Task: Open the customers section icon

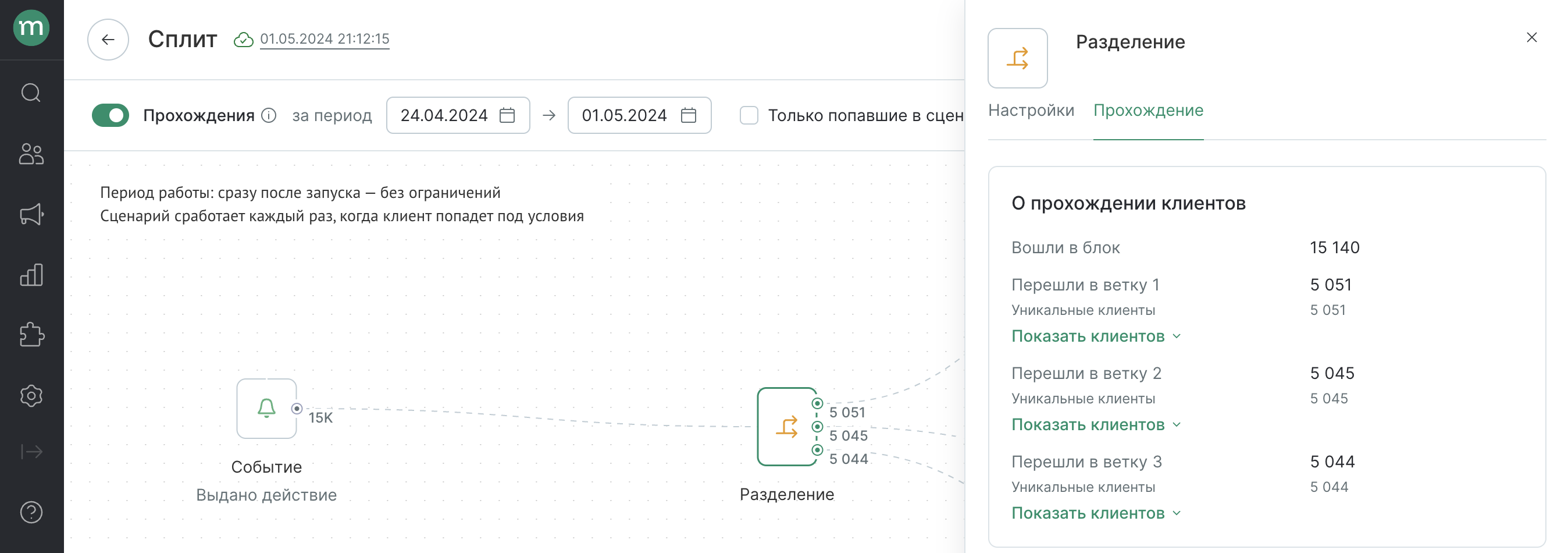Action: coord(31,154)
